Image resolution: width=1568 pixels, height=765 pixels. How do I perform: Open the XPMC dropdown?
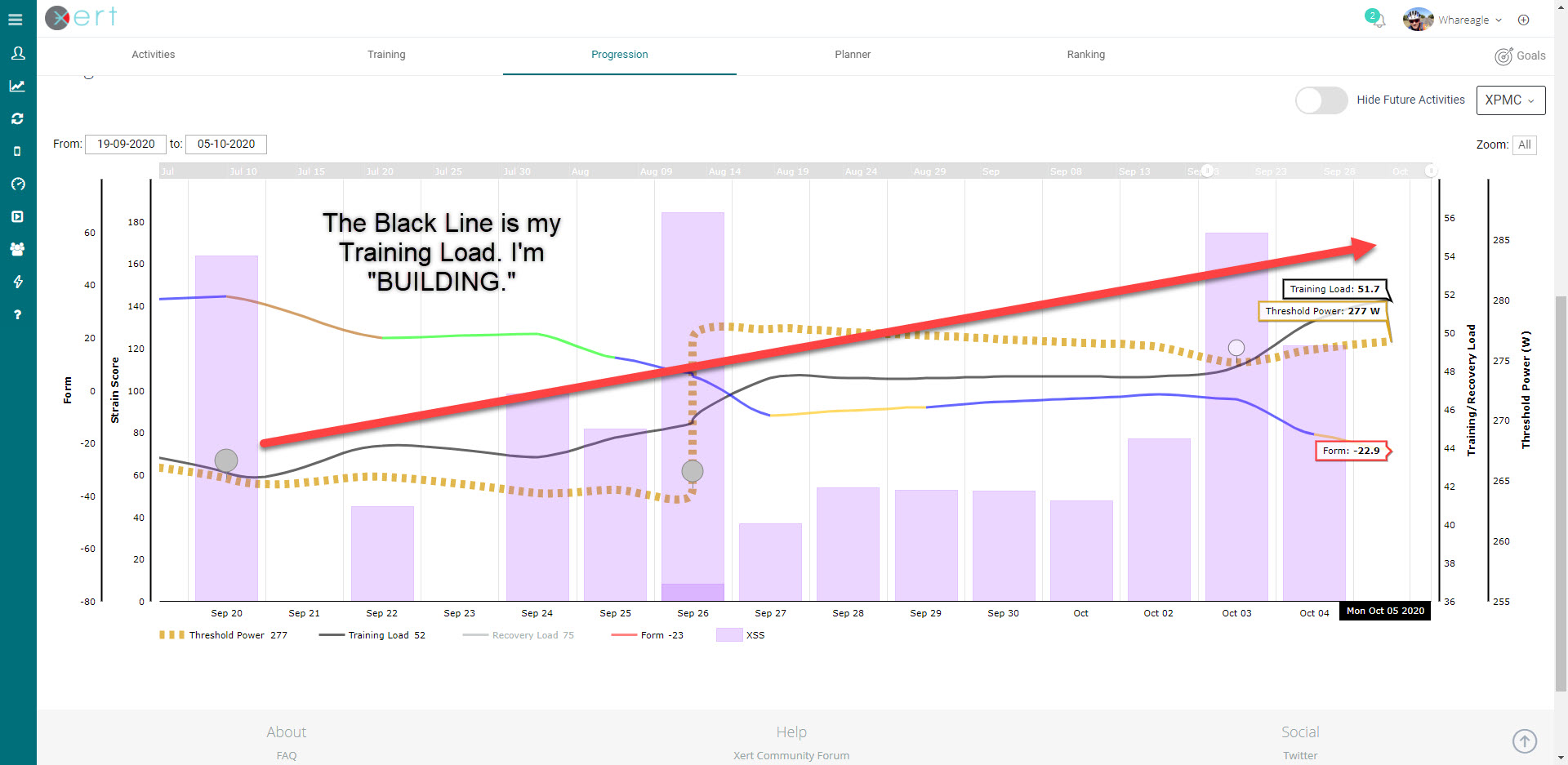(1509, 100)
